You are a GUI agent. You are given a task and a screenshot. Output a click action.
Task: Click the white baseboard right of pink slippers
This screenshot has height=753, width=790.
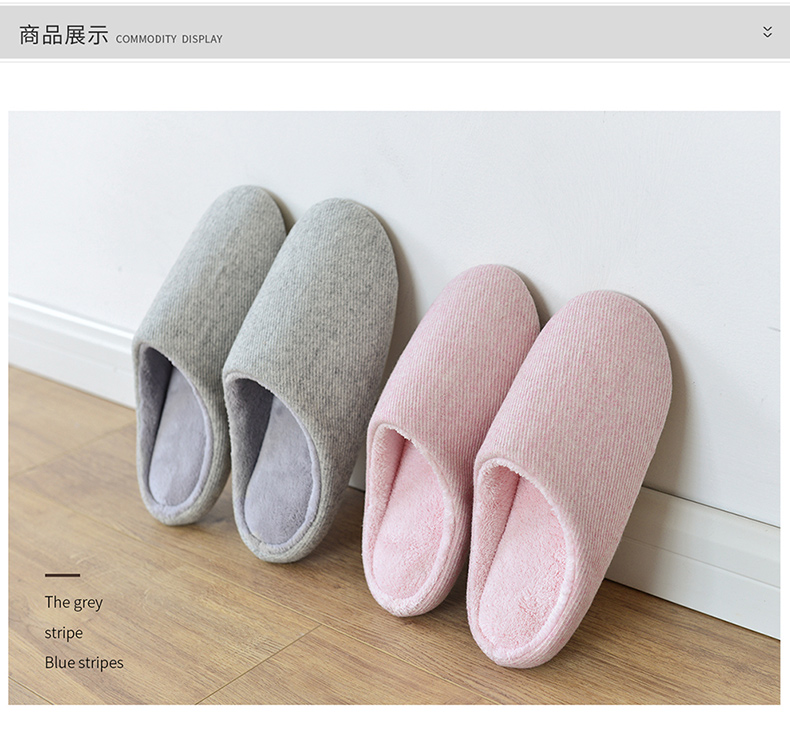click(x=720, y=560)
